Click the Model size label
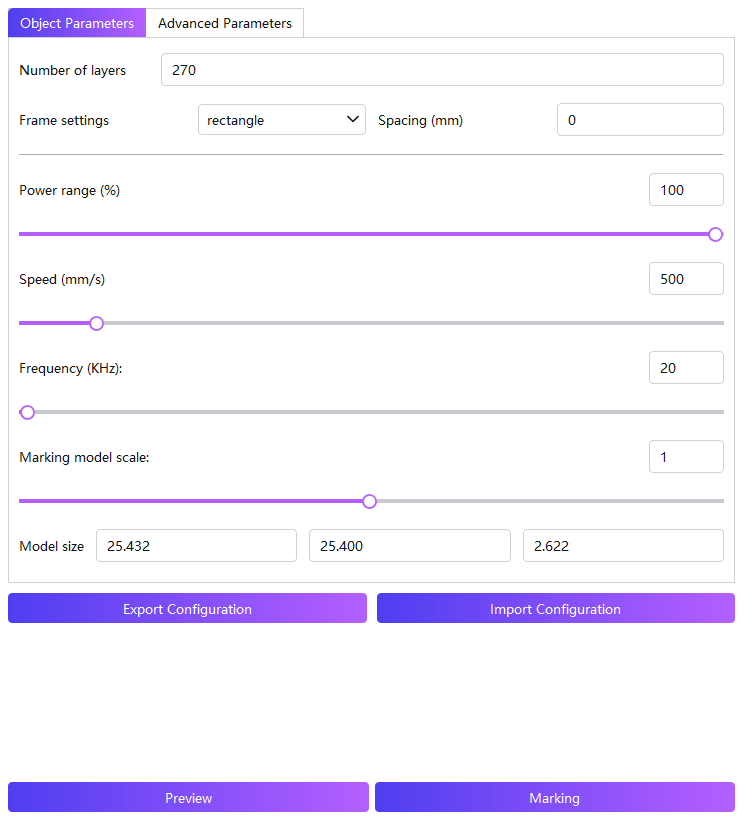753x820 pixels. [52, 546]
